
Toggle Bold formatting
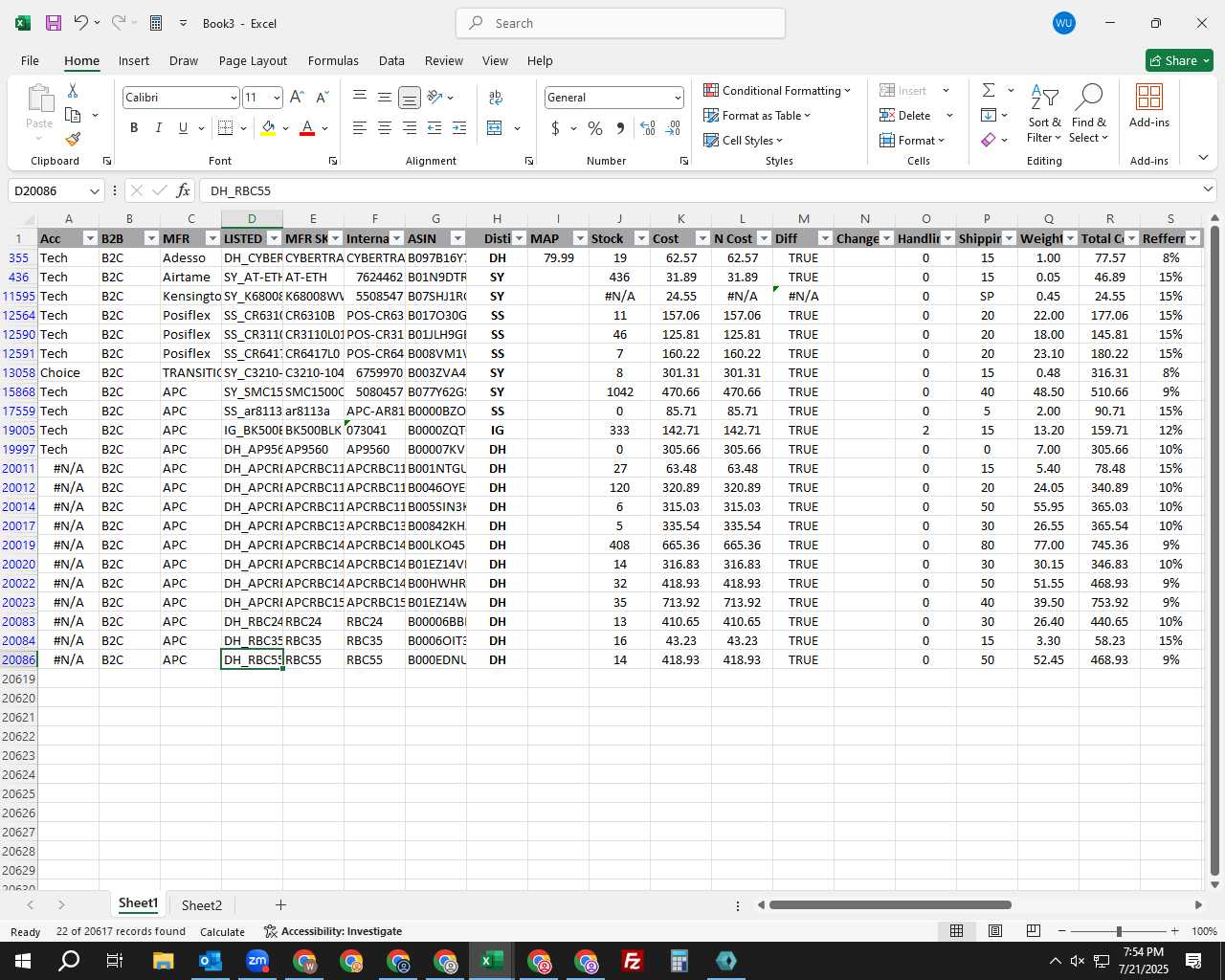click(134, 128)
